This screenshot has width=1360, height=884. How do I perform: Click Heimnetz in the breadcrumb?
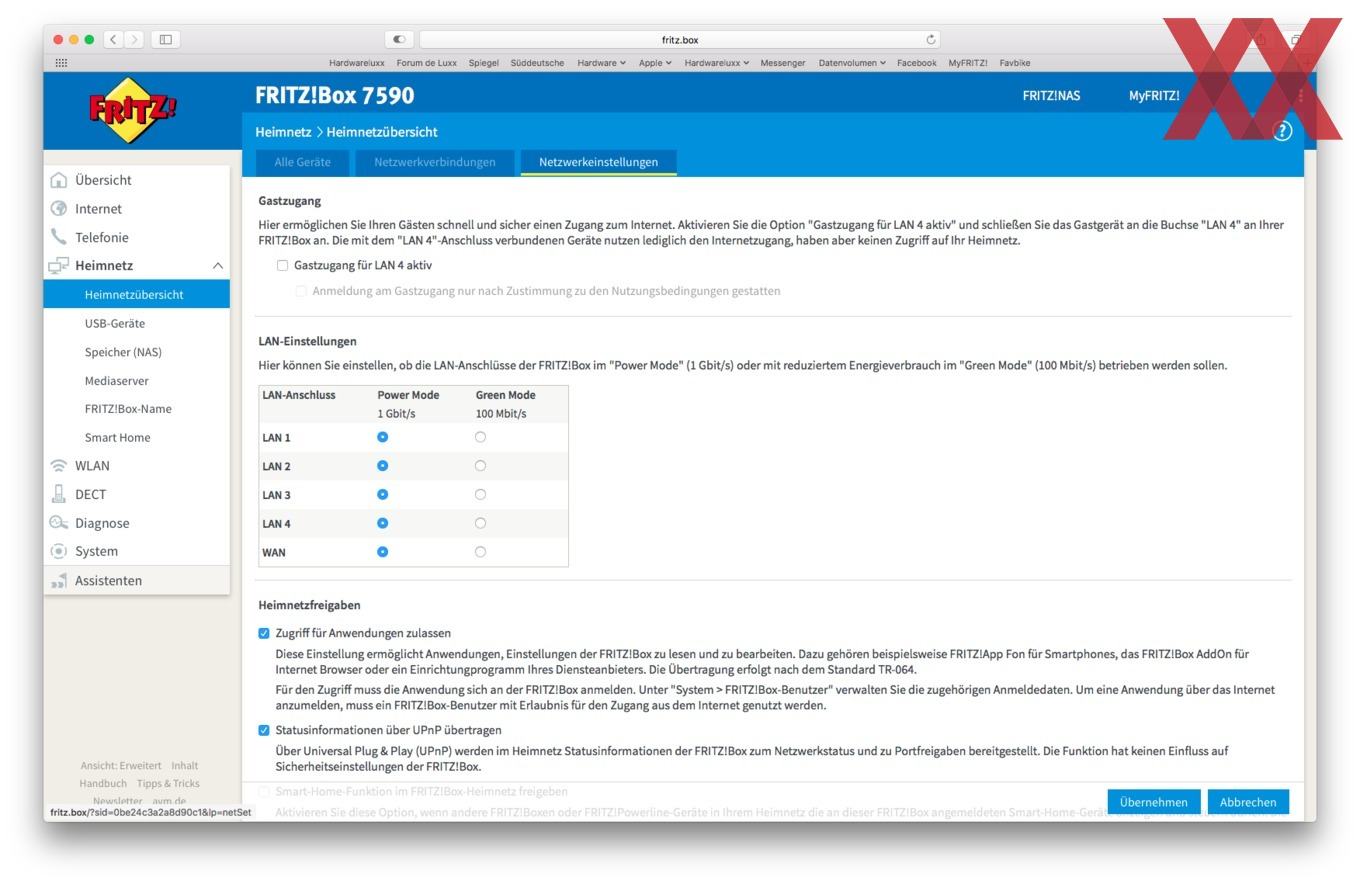(283, 132)
